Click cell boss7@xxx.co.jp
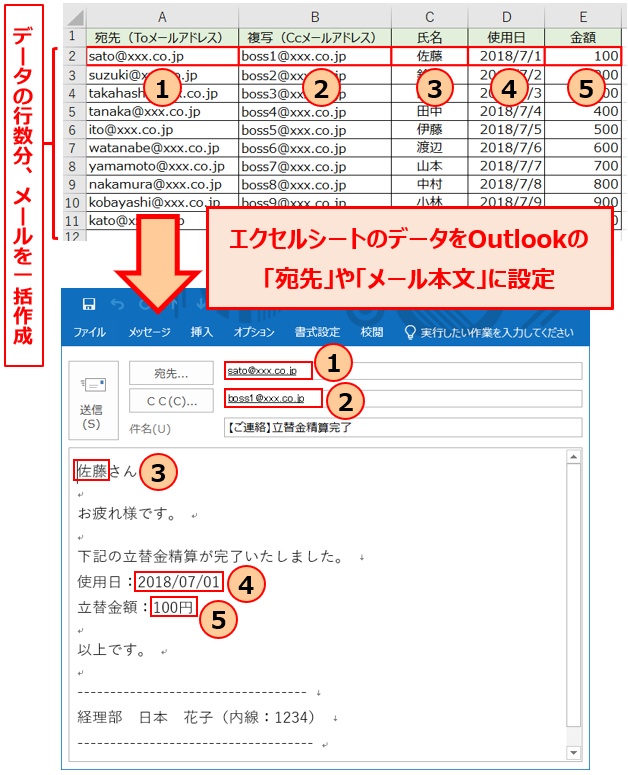 point(315,167)
